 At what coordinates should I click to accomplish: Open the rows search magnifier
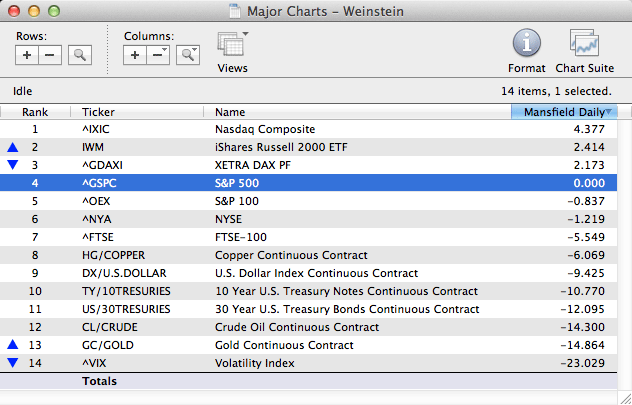coord(80,55)
